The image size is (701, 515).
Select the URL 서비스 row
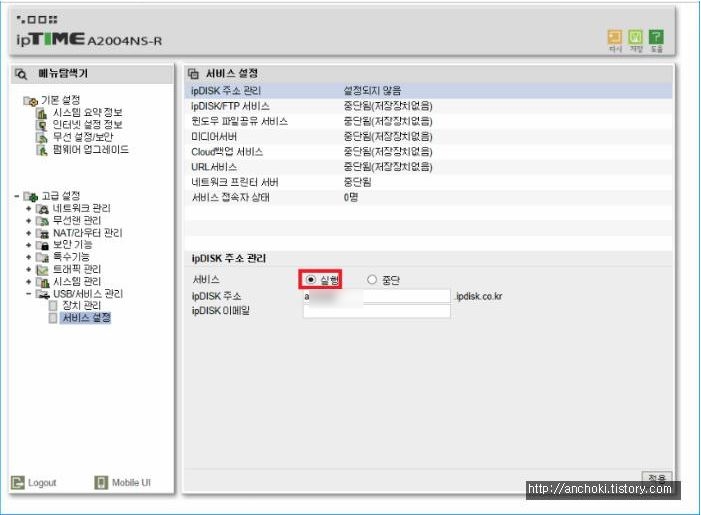[x=428, y=167]
